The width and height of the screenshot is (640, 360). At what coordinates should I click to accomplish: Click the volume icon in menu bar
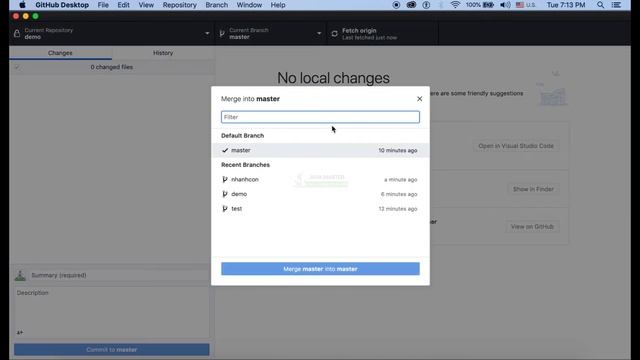(x=505, y=5)
